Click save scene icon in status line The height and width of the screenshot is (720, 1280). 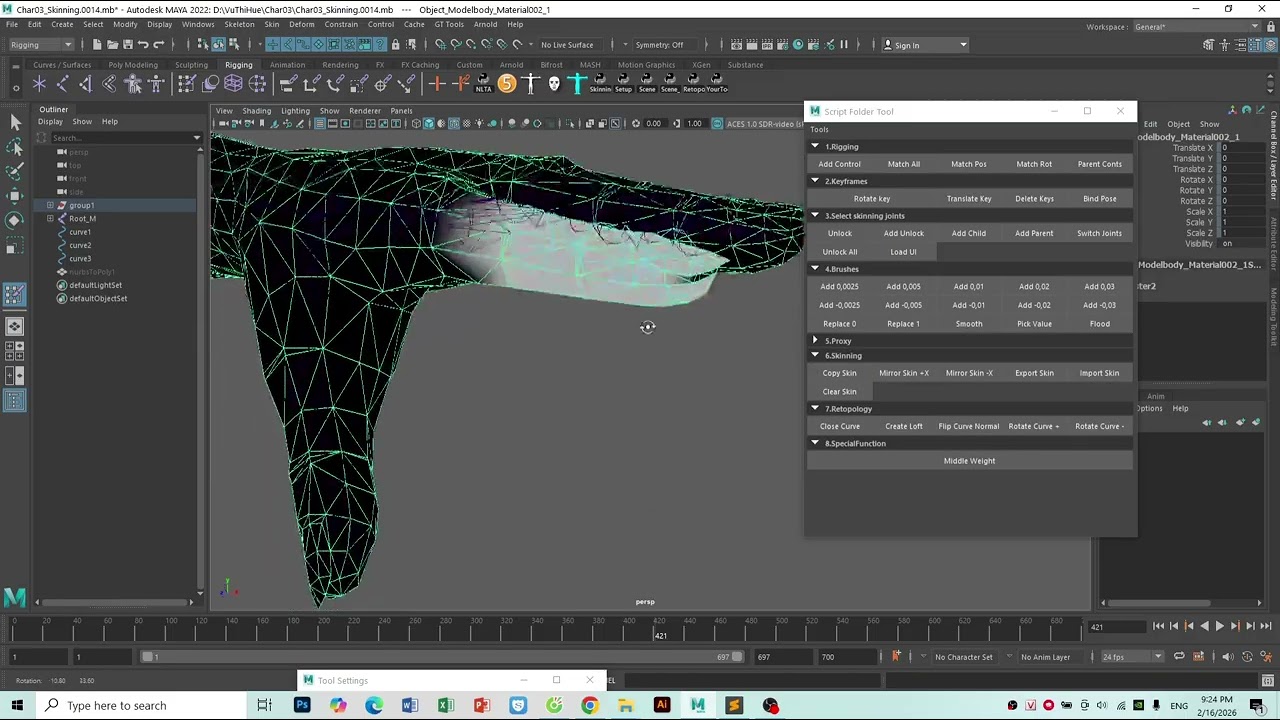point(127,44)
